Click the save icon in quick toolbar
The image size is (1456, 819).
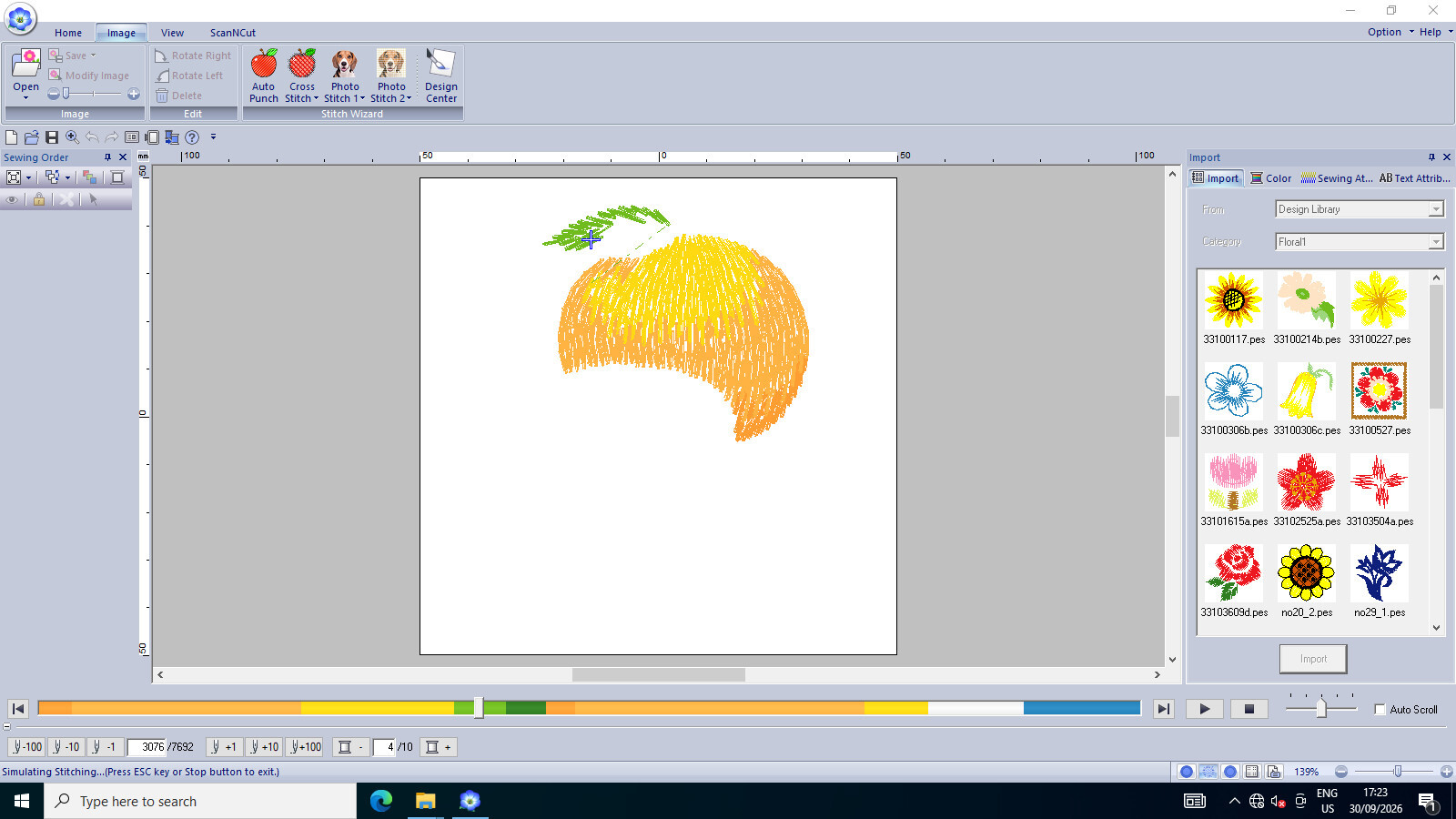[52, 137]
